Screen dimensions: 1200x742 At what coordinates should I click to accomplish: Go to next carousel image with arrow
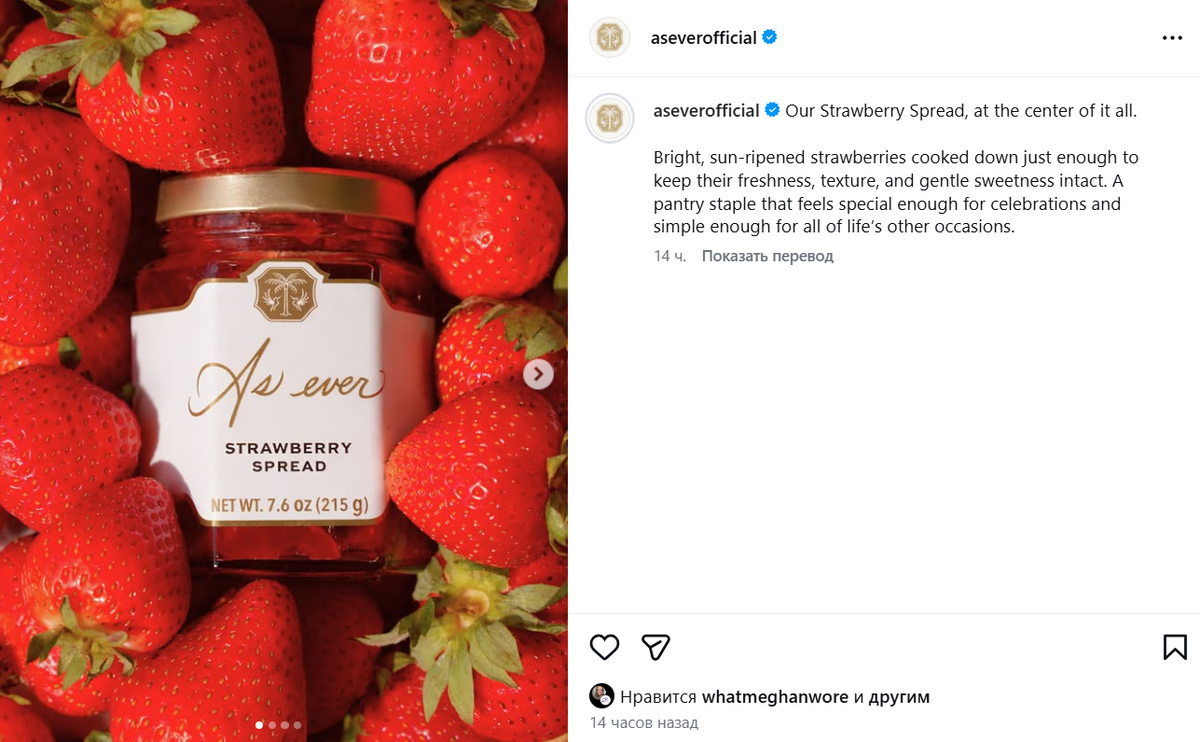[x=538, y=374]
